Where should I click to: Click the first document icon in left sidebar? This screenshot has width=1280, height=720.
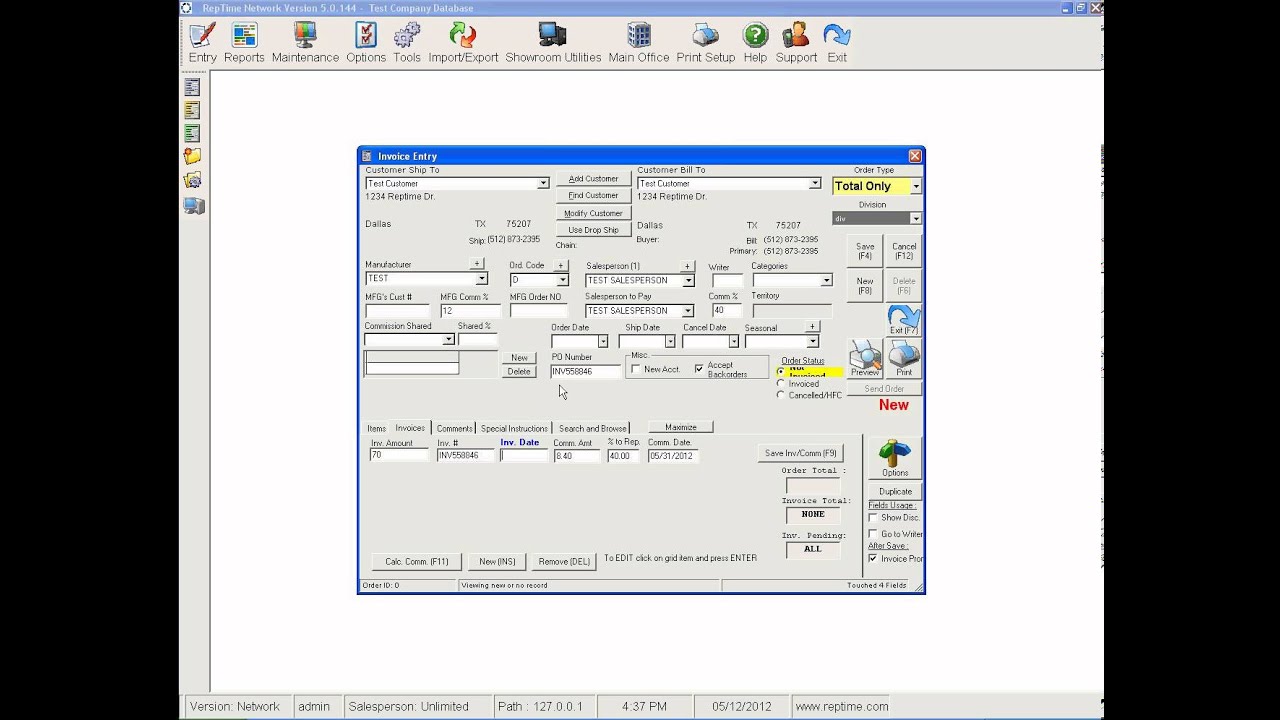192,87
